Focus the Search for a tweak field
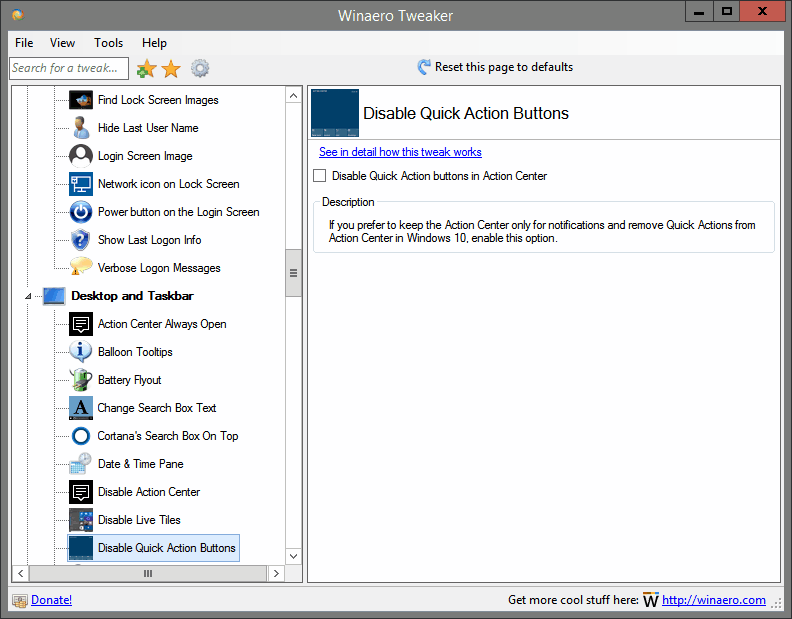 [69, 68]
